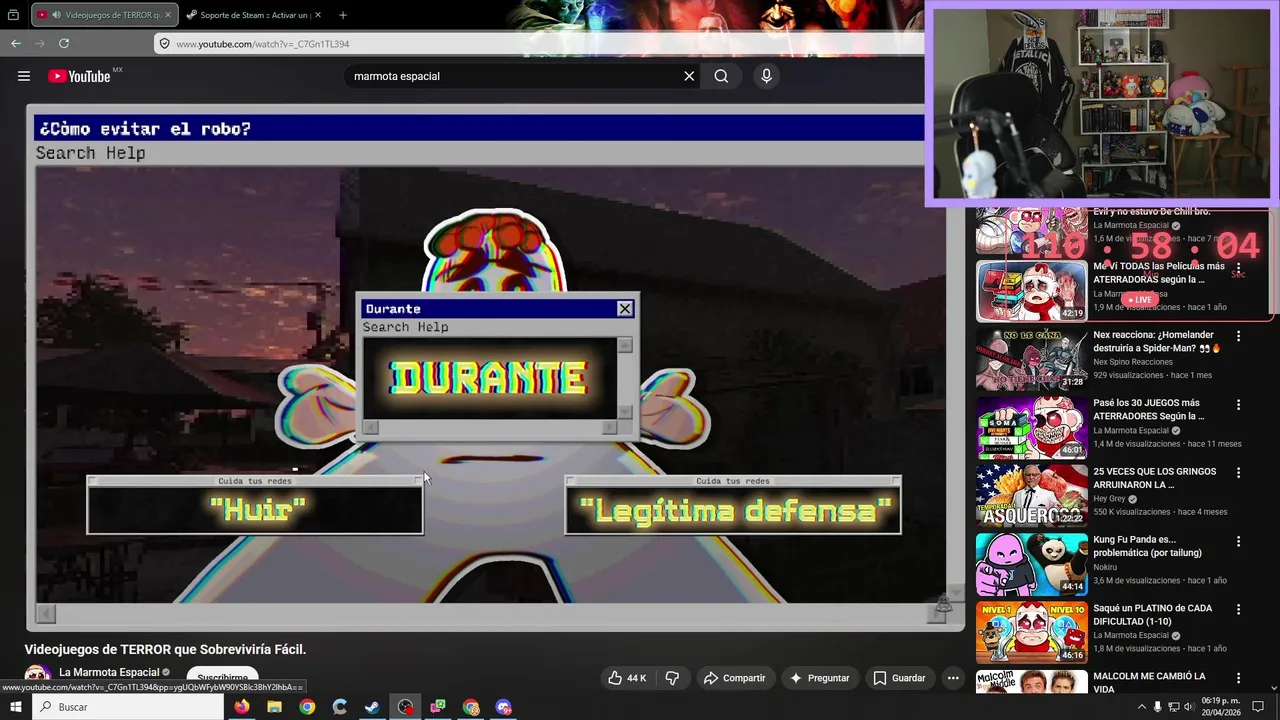Click the video title below the player
This screenshot has height=720, width=1280.
165,649
